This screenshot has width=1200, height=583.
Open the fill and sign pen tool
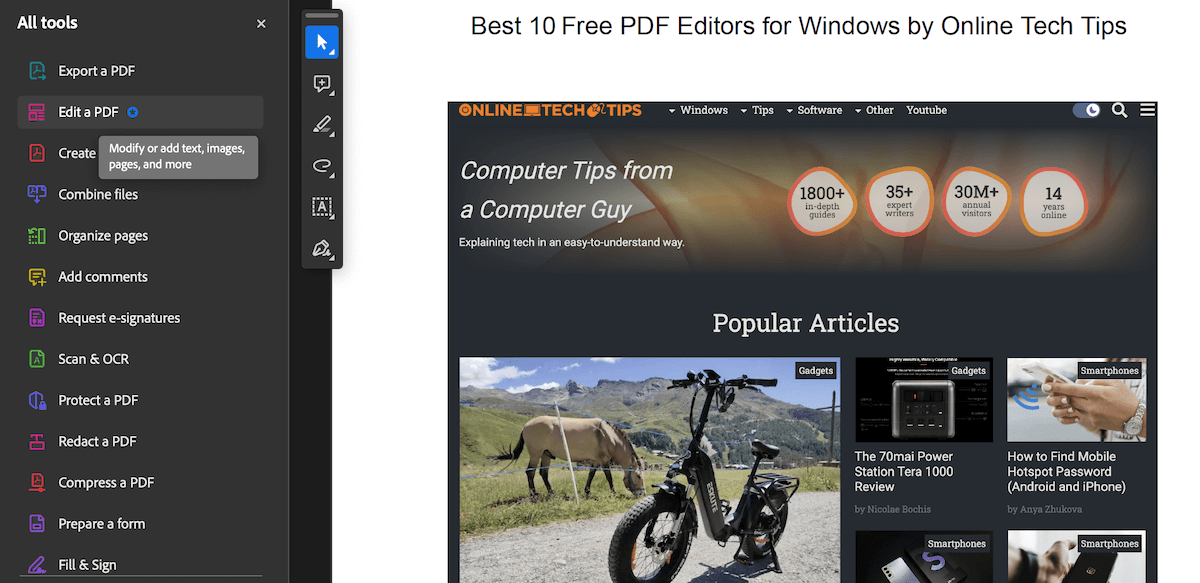(322, 248)
